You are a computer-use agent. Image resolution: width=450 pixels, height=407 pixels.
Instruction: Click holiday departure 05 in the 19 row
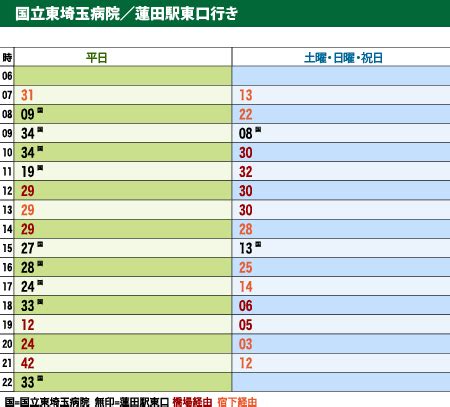pos(246,325)
